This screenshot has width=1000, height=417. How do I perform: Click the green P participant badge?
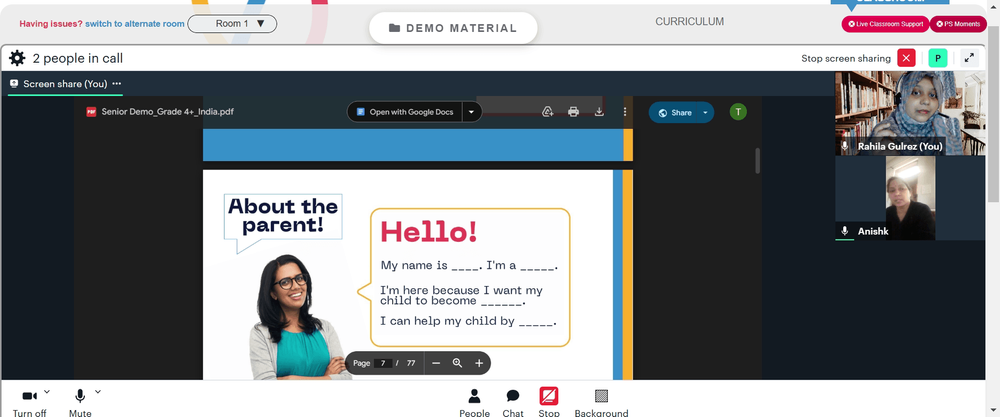pyautogui.click(x=938, y=58)
